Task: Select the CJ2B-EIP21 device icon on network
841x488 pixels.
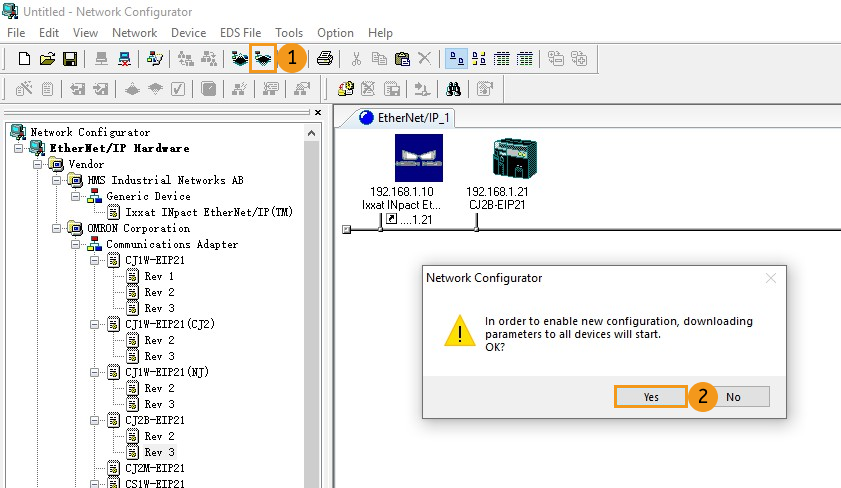Action: coord(515,158)
